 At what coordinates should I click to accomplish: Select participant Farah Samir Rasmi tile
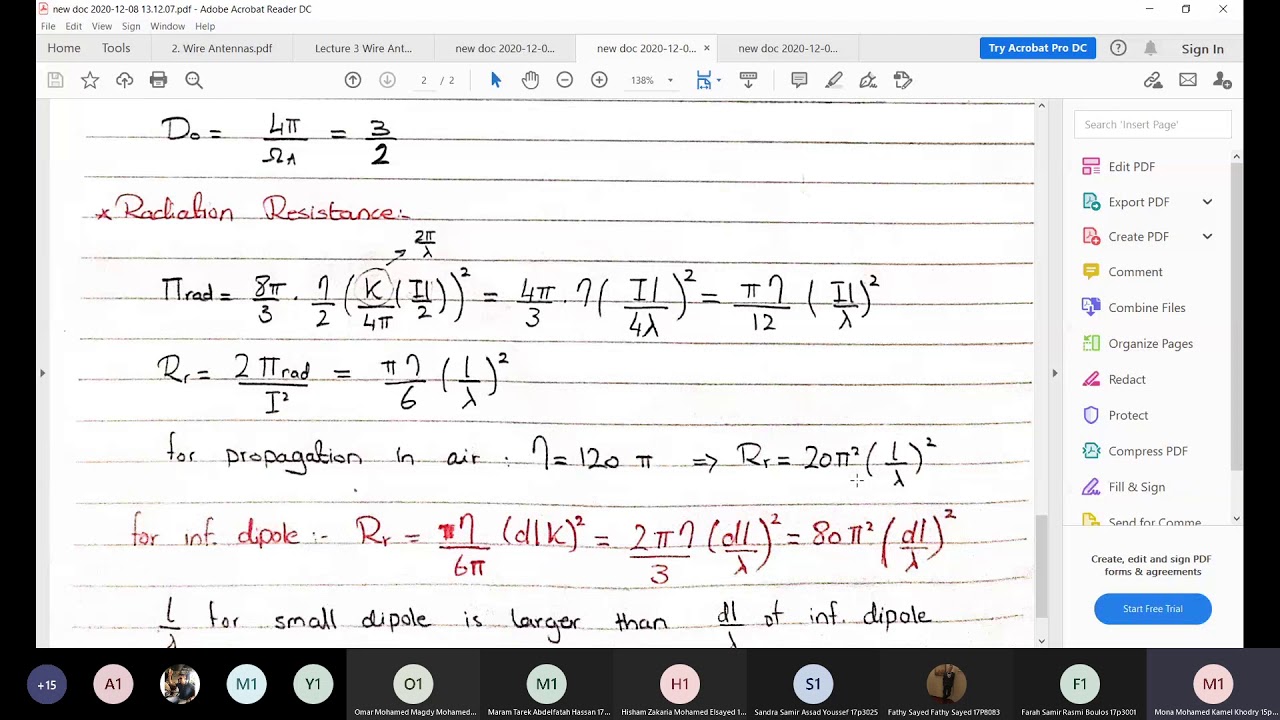pyautogui.click(x=1079, y=685)
